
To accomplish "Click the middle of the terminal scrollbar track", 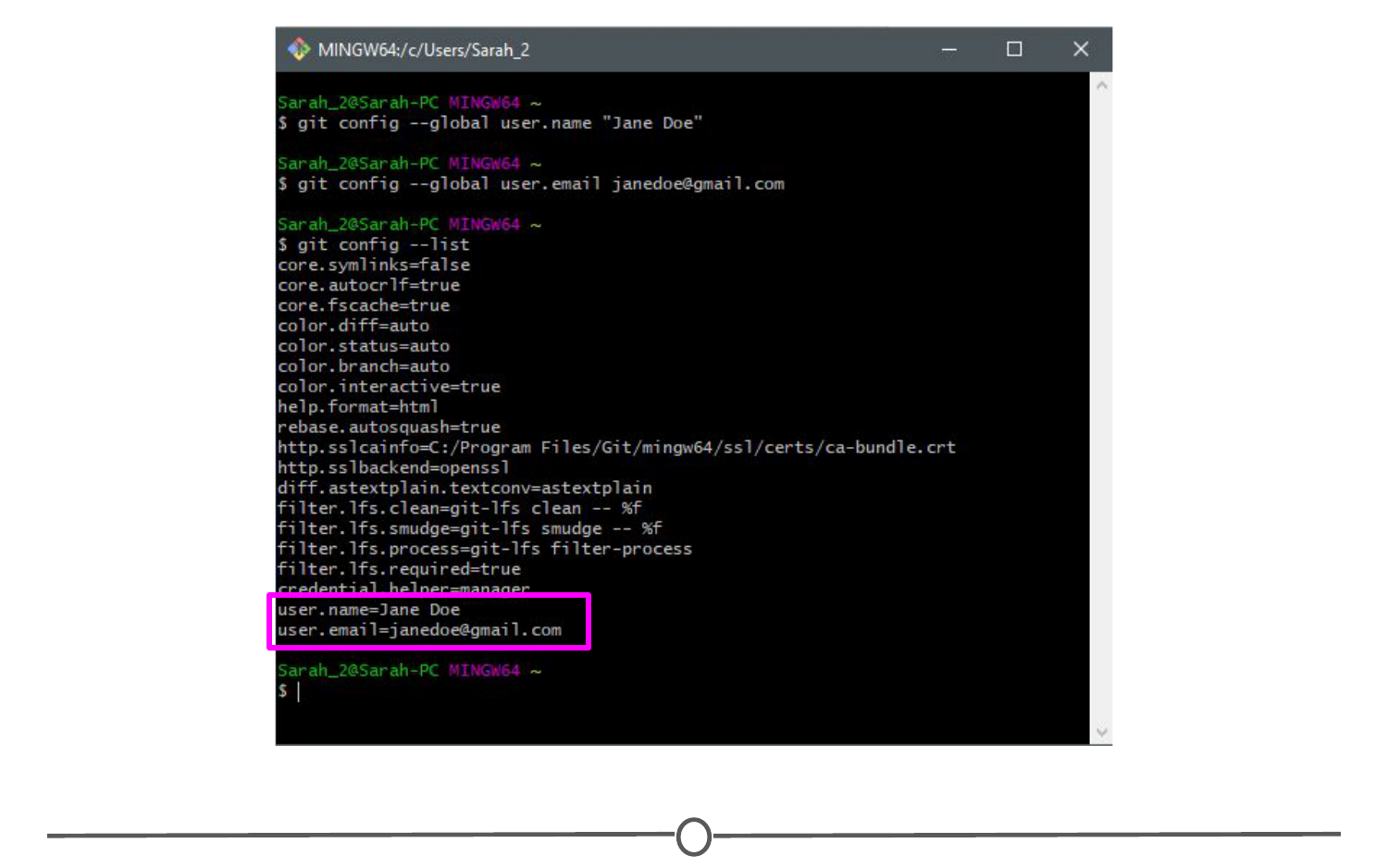I will click(x=1101, y=407).
